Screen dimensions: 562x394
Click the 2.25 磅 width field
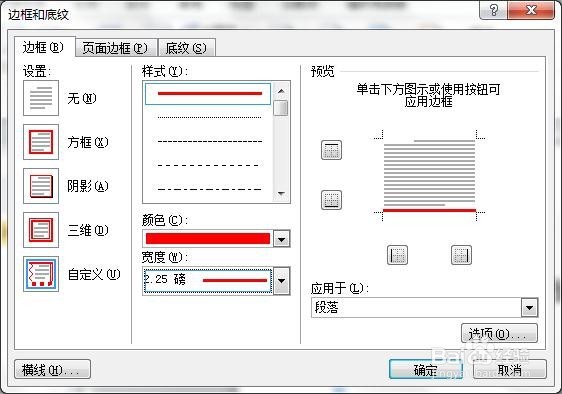pyautogui.click(x=208, y=281)
